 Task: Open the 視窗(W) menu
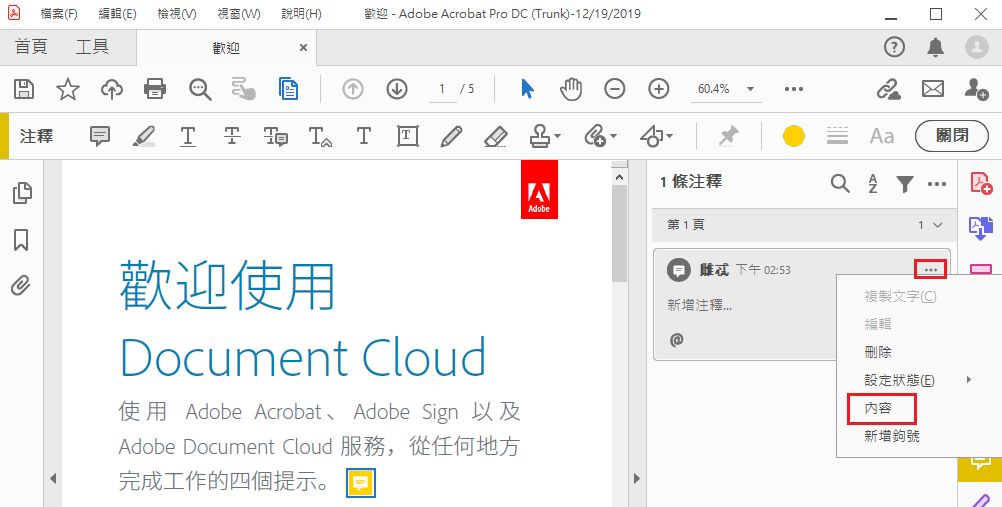pos(239,13)
